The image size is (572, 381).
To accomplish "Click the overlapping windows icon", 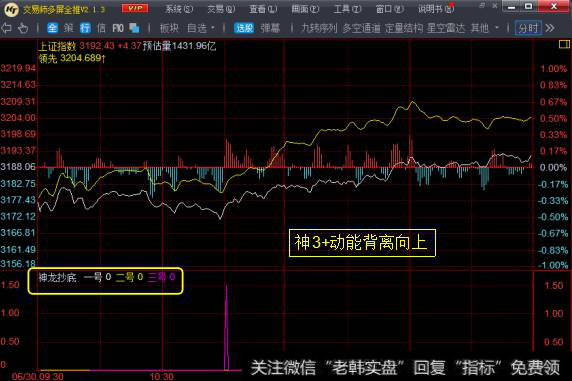I will 134,28.
